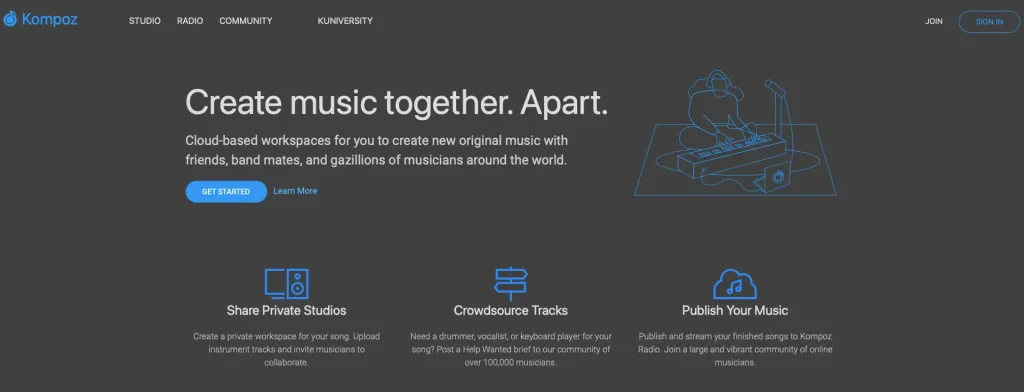Click the keyboard player illustration
The width and height of the screenshot is (1024, 392).
[x=735, y=133]
